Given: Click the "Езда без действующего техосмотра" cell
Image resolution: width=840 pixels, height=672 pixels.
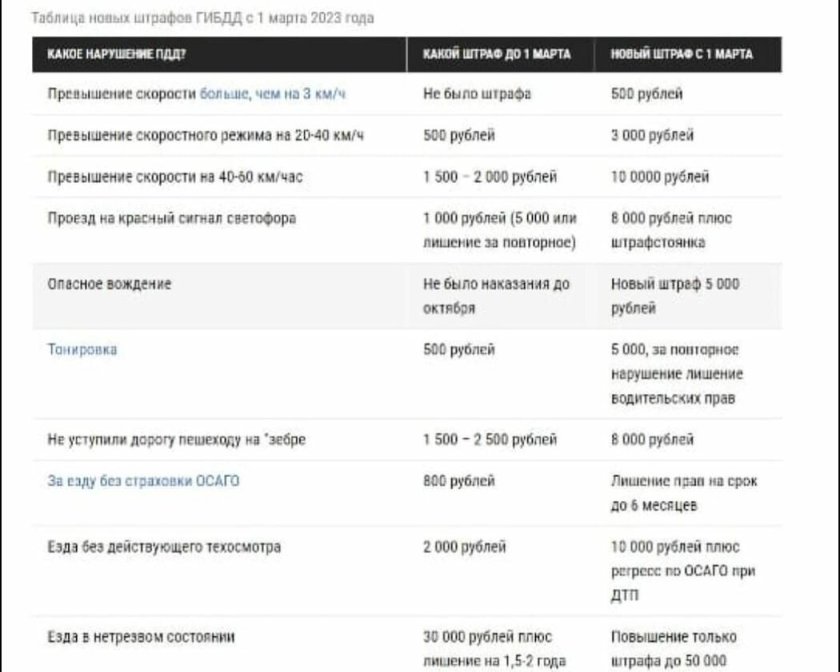Looking at the screenshot, I should 164,547.
